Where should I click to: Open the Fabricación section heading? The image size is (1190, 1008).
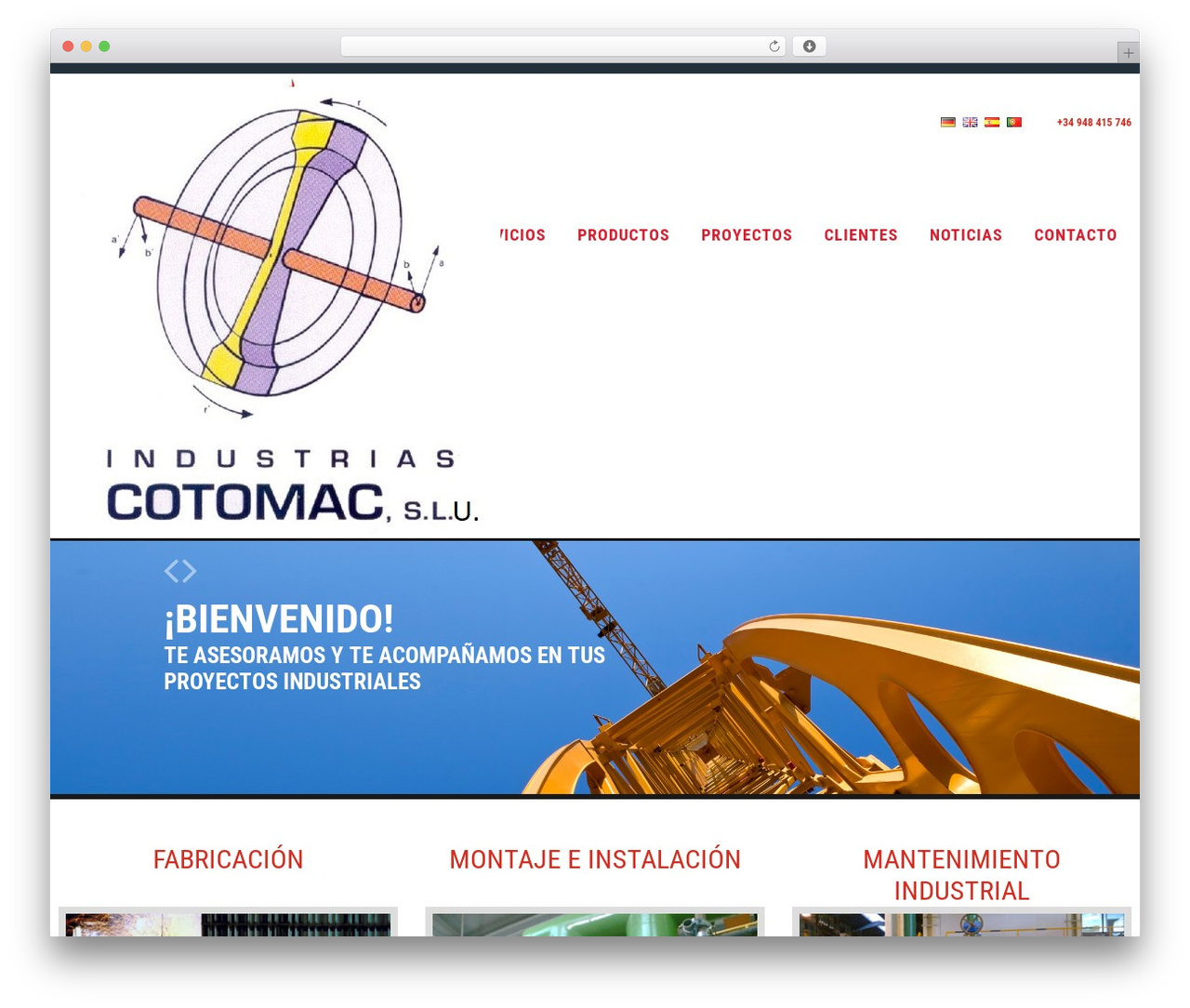pyautogui.click(x=229, y=859)
